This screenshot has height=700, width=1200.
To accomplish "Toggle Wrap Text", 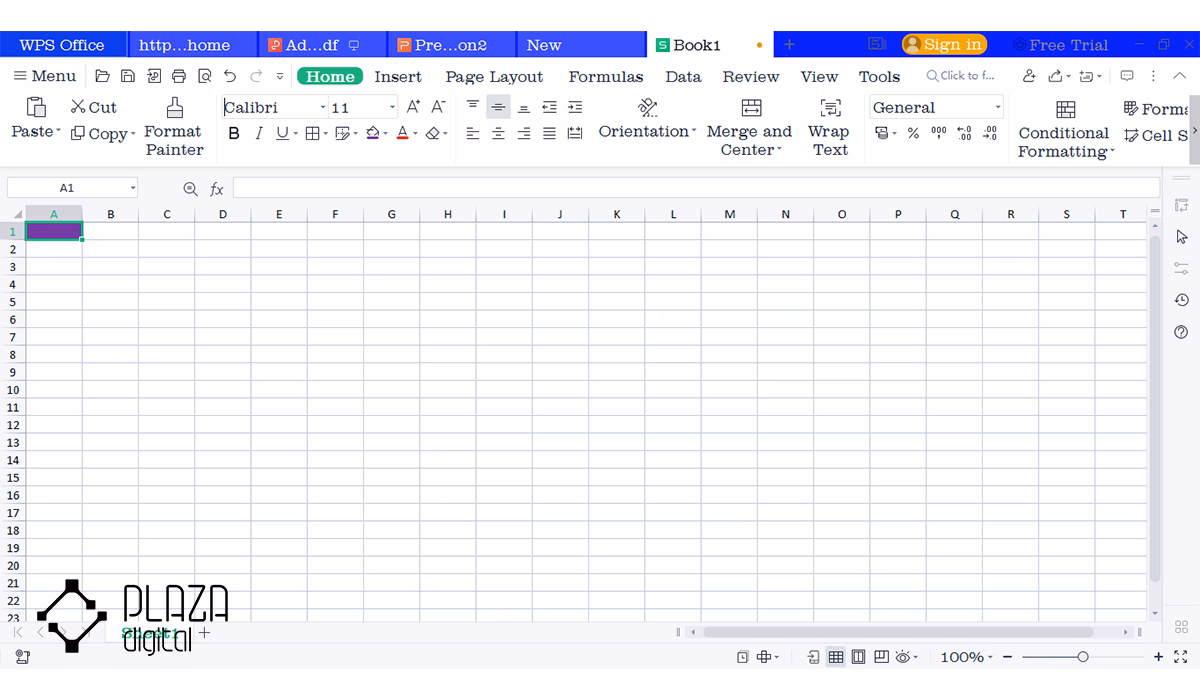I will click(x=830, y=127).
